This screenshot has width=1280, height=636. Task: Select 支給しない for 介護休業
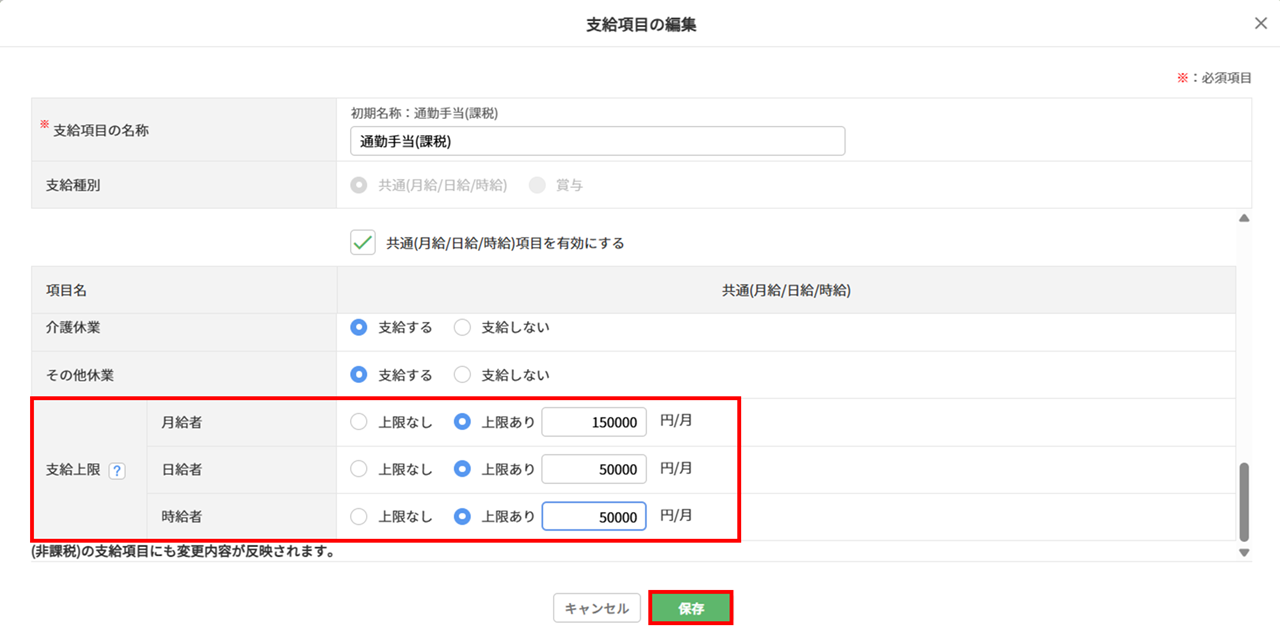(x=462, y=327)
